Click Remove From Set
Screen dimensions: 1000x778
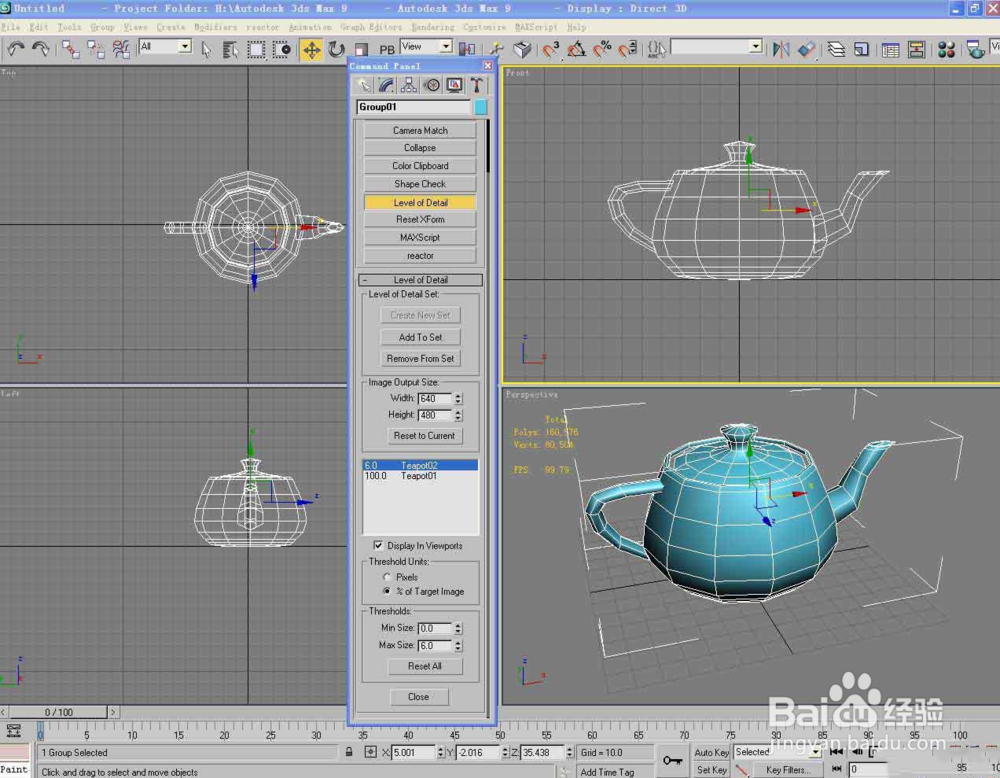(x=420, y=359)
